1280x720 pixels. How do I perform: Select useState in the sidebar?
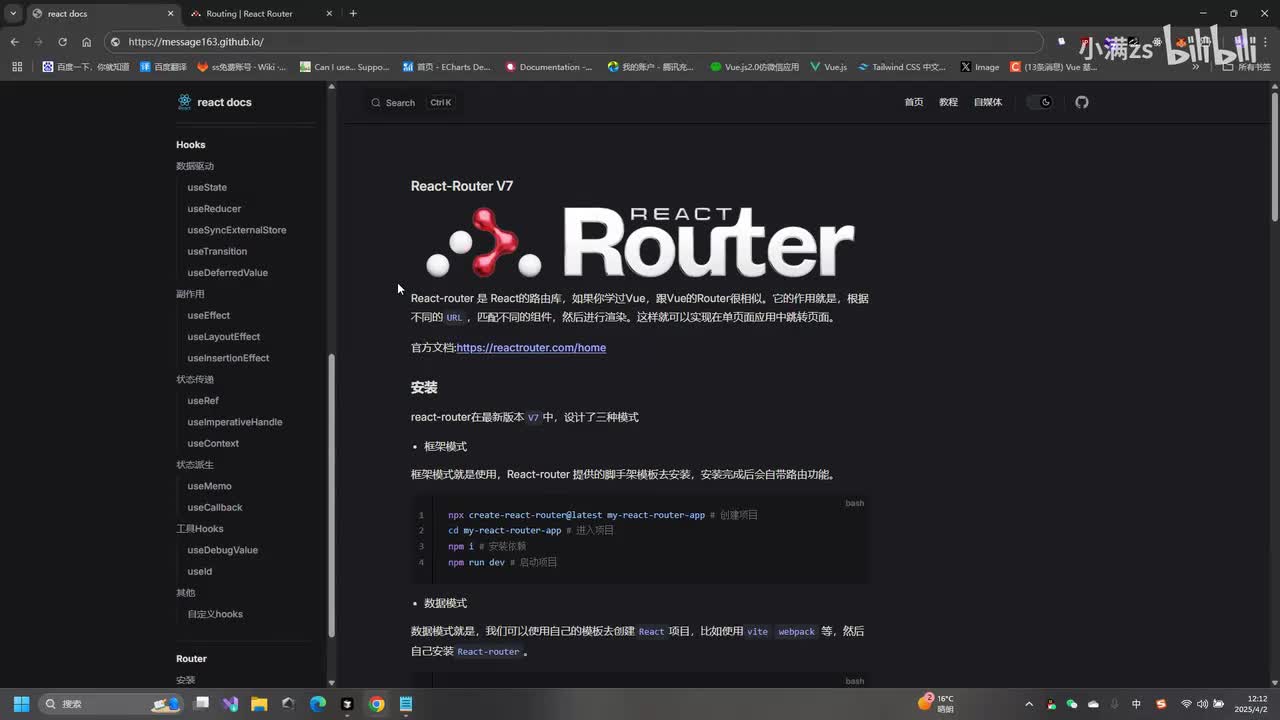(x=207, y=187)
